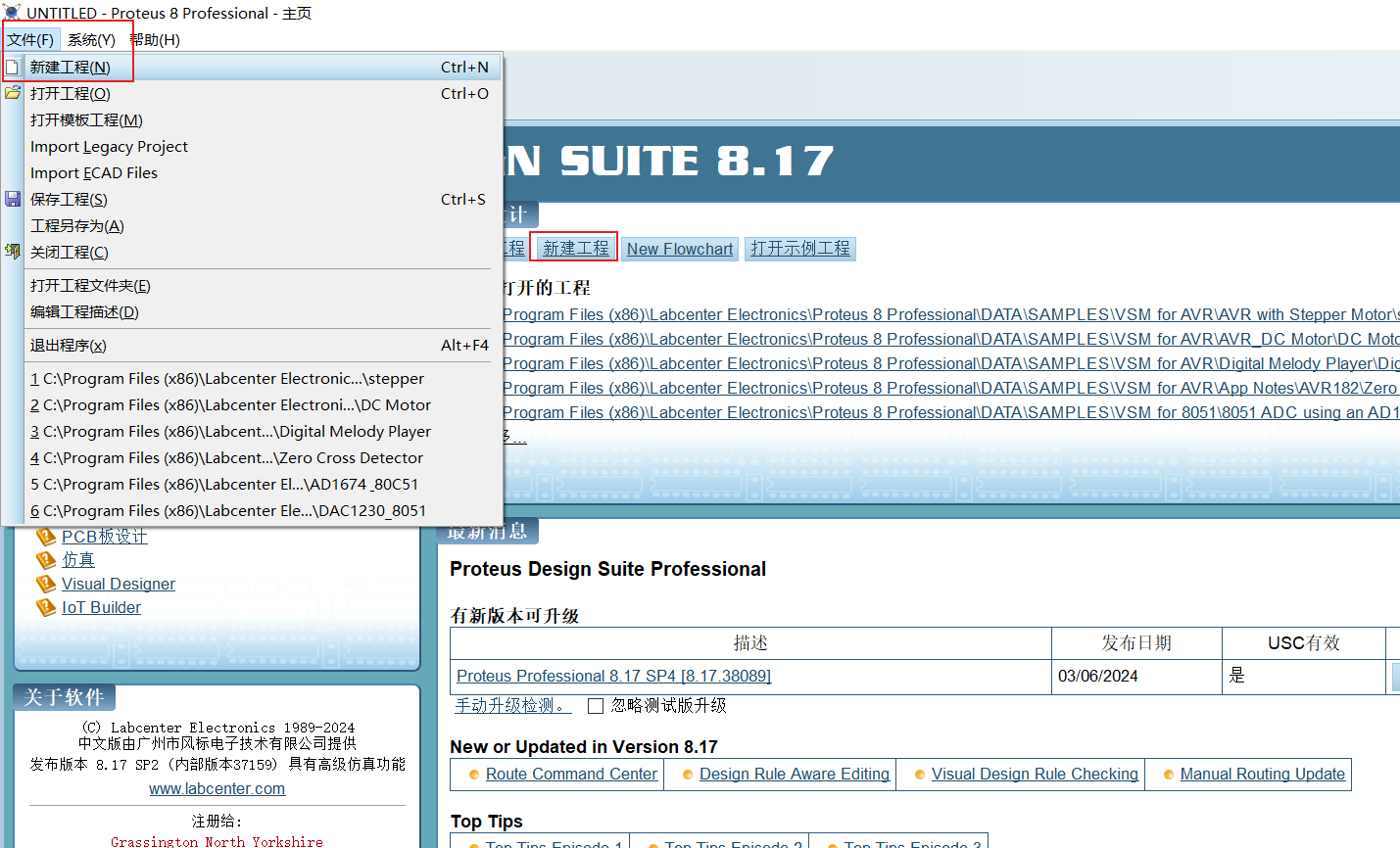Click the USC有效 column header
Screen dimensions: 1400x848
[x=1304, y=643]
